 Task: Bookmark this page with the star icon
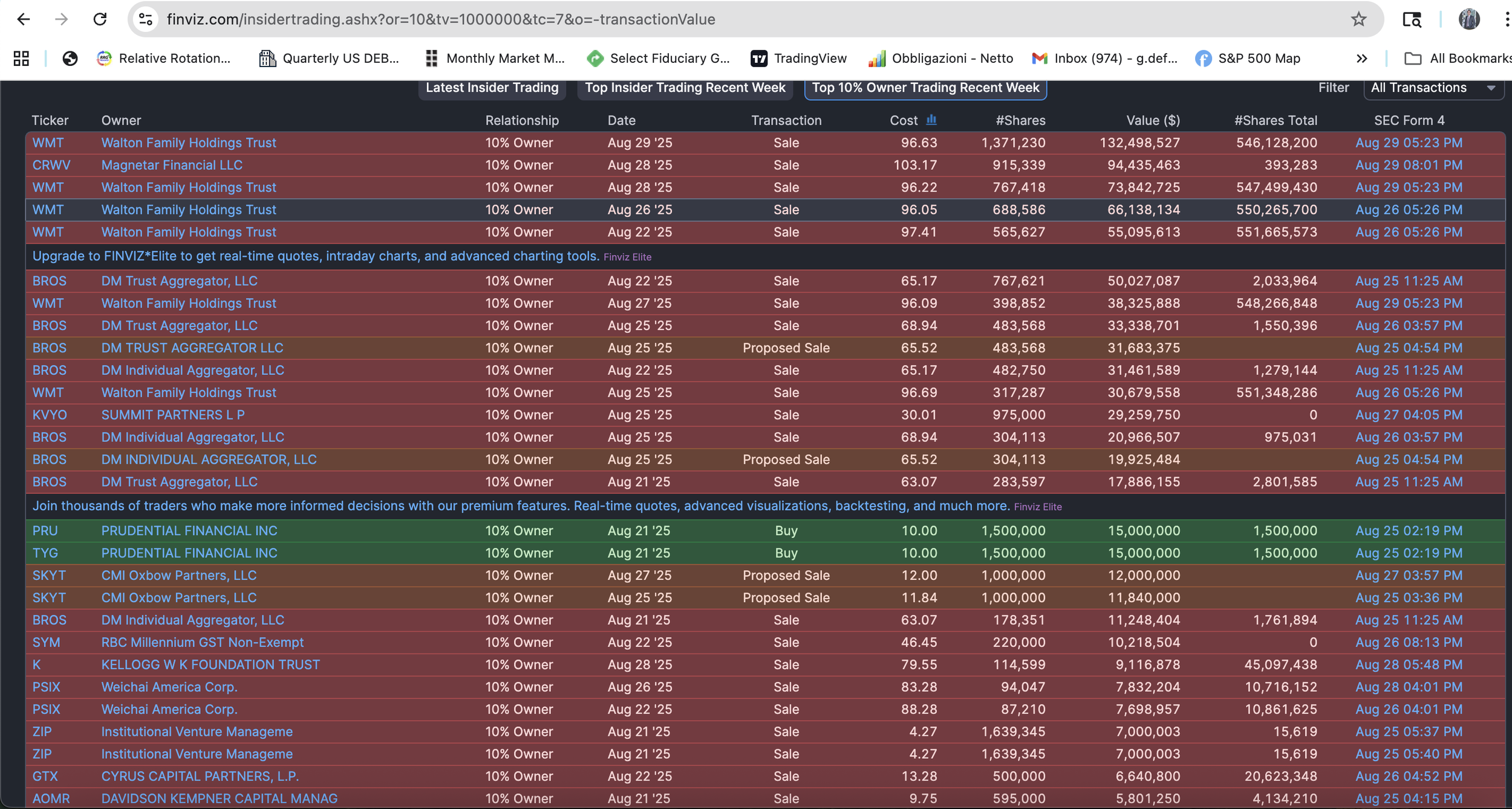pos(1358,19)
